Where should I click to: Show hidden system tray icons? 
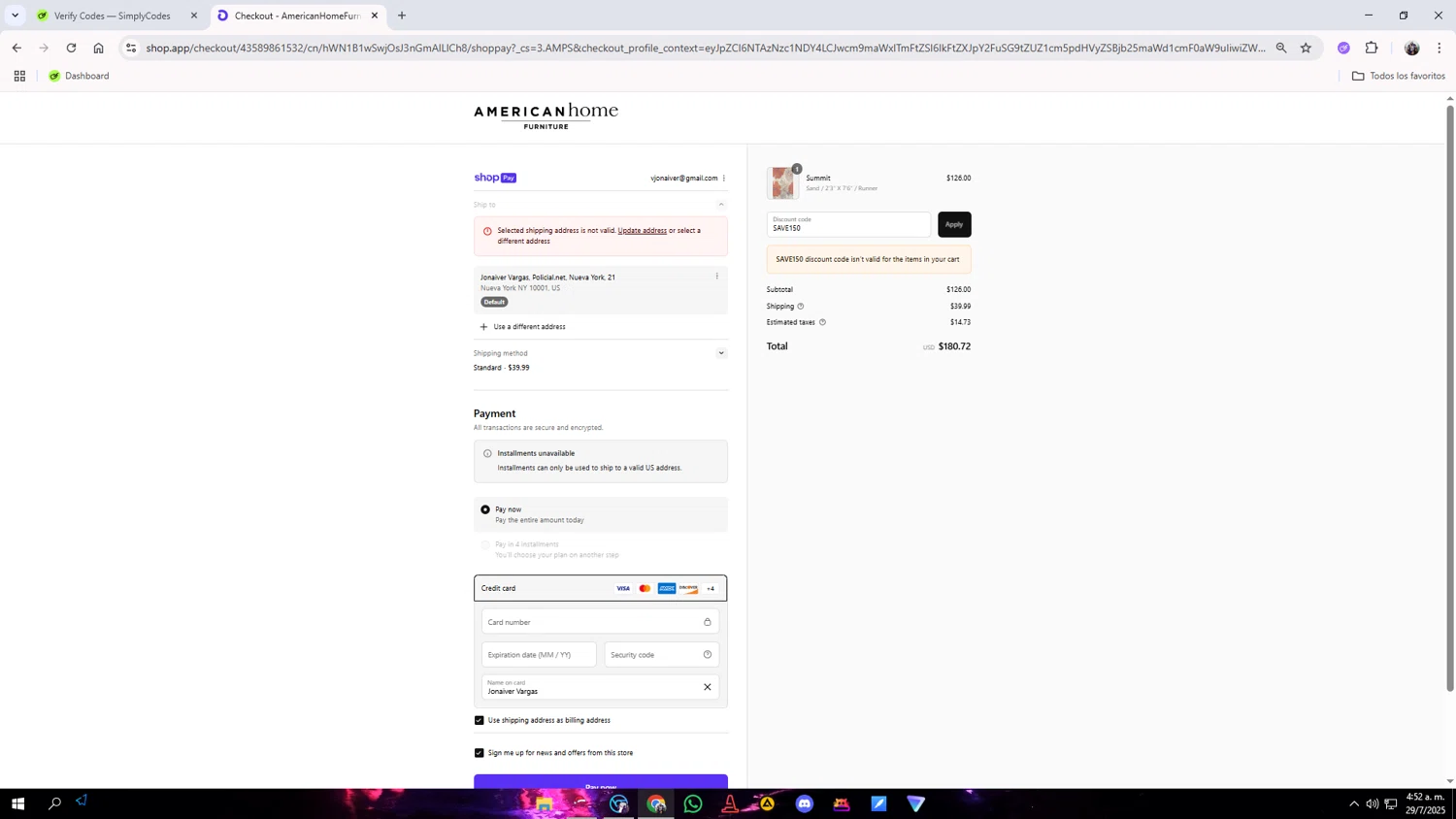click(x=1354, y=803)
